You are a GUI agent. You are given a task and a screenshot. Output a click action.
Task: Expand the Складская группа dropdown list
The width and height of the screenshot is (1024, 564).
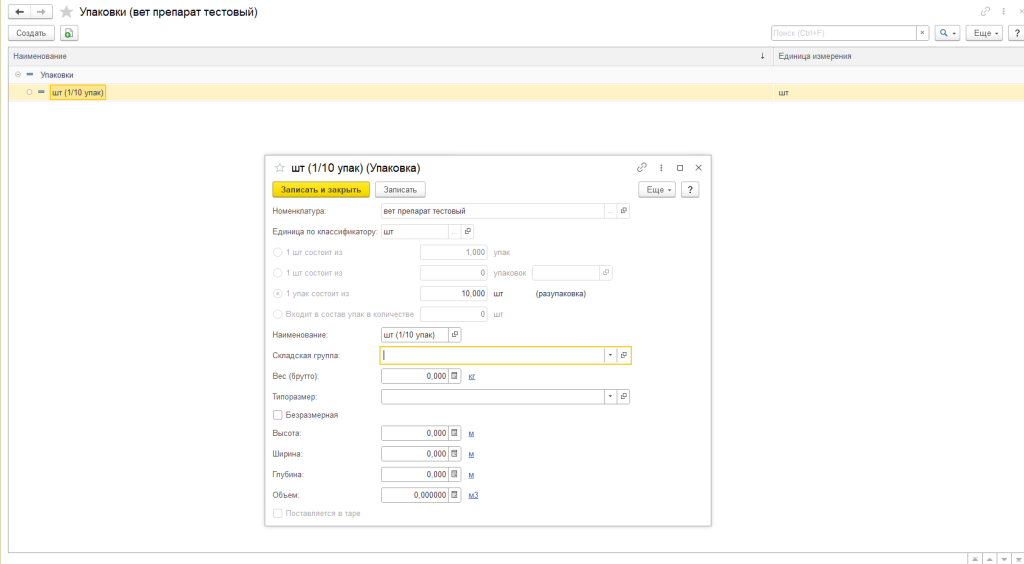[609, 355]
